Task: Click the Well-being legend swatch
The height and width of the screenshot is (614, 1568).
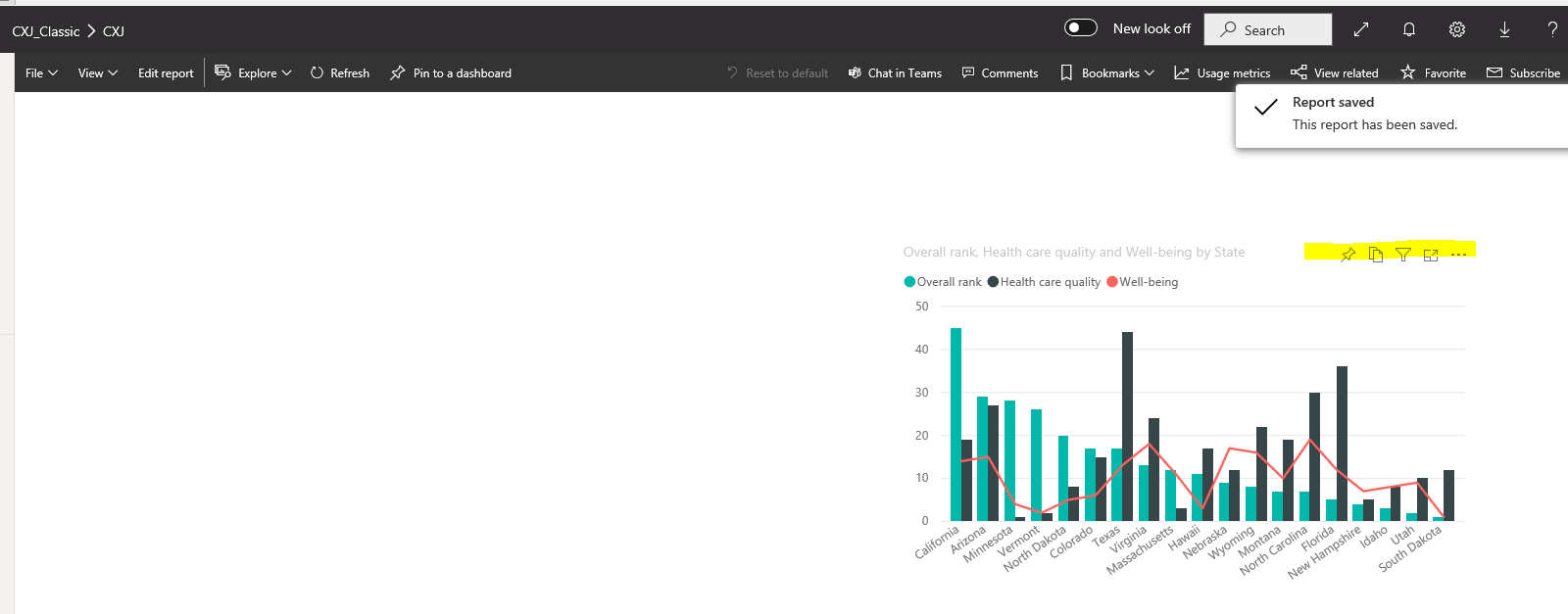Action: pos(1112,282)
